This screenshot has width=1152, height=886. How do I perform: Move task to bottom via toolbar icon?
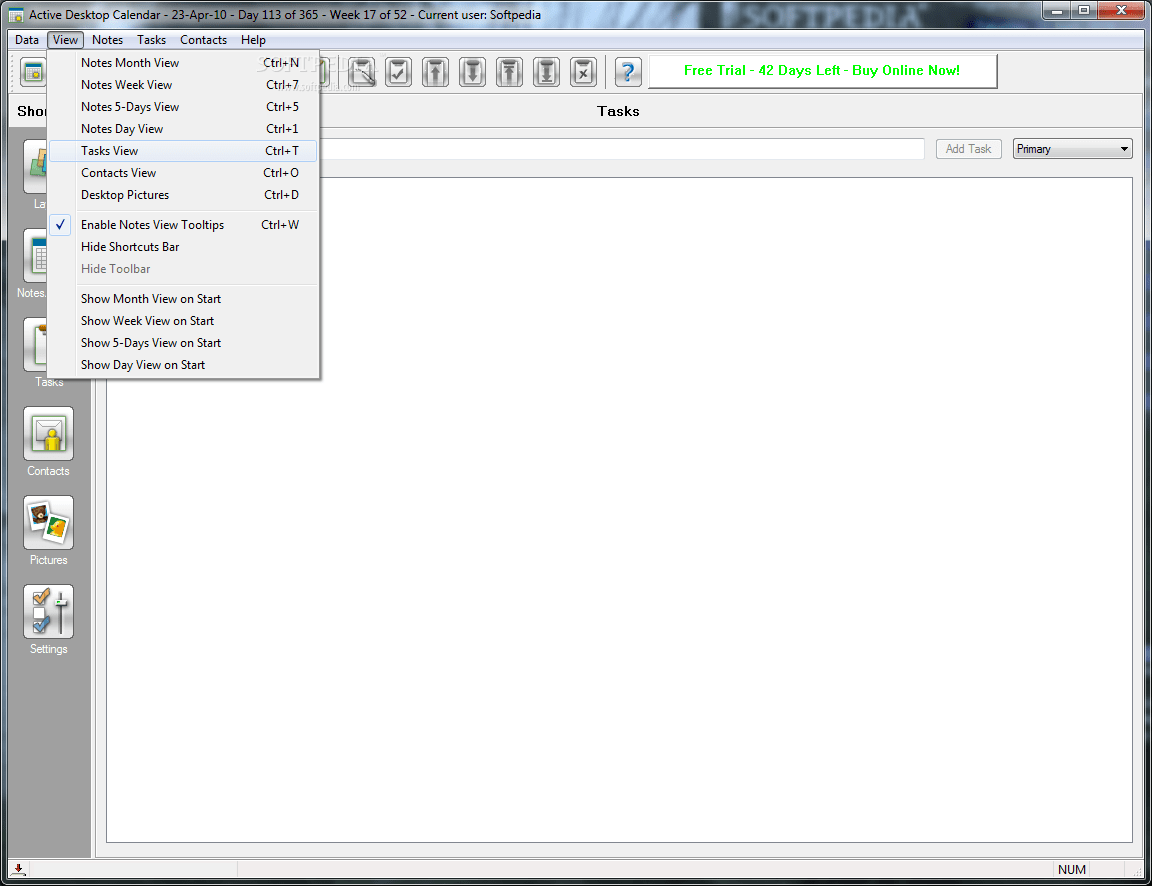tap(546, 71)
